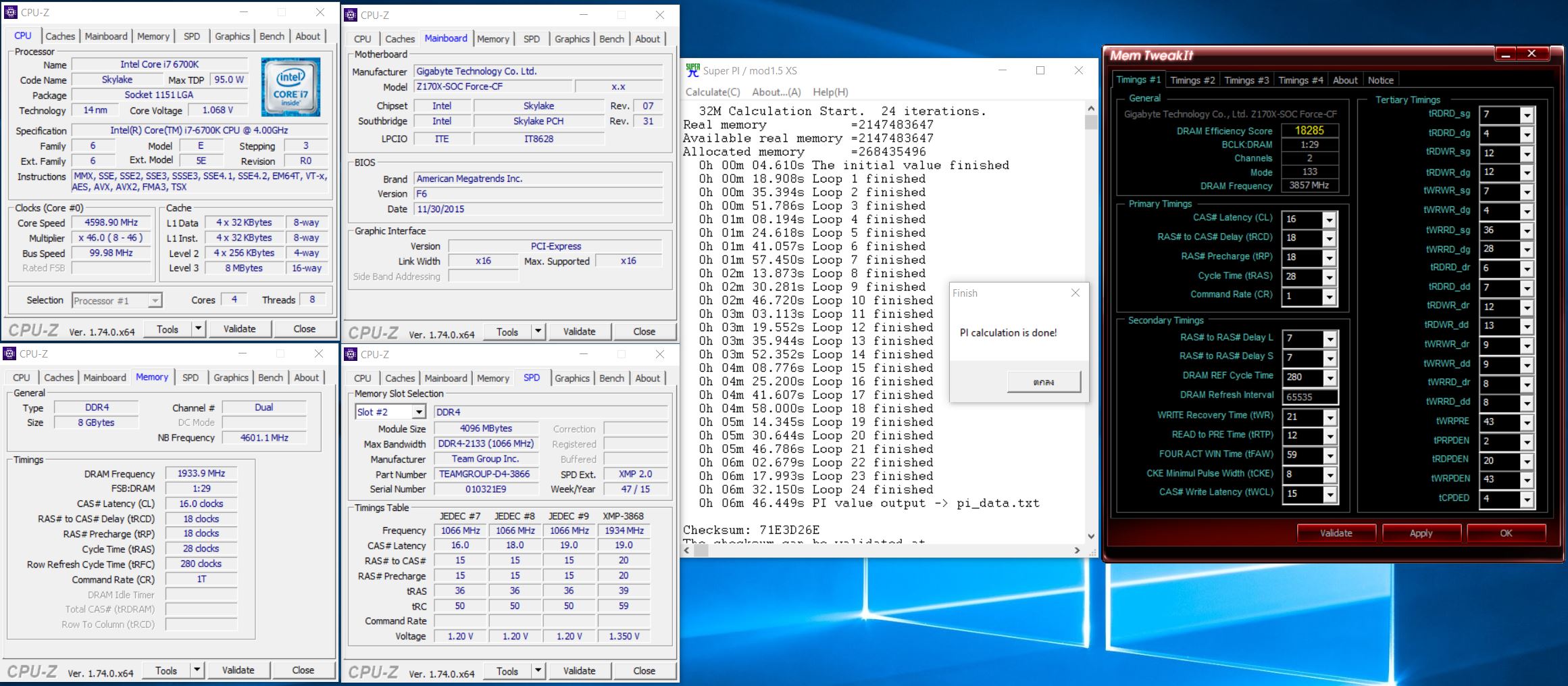
Task: Open the Graphics tab in the CPU-Z Memory window
Action: pyautogui.click(x=231, y=378)
